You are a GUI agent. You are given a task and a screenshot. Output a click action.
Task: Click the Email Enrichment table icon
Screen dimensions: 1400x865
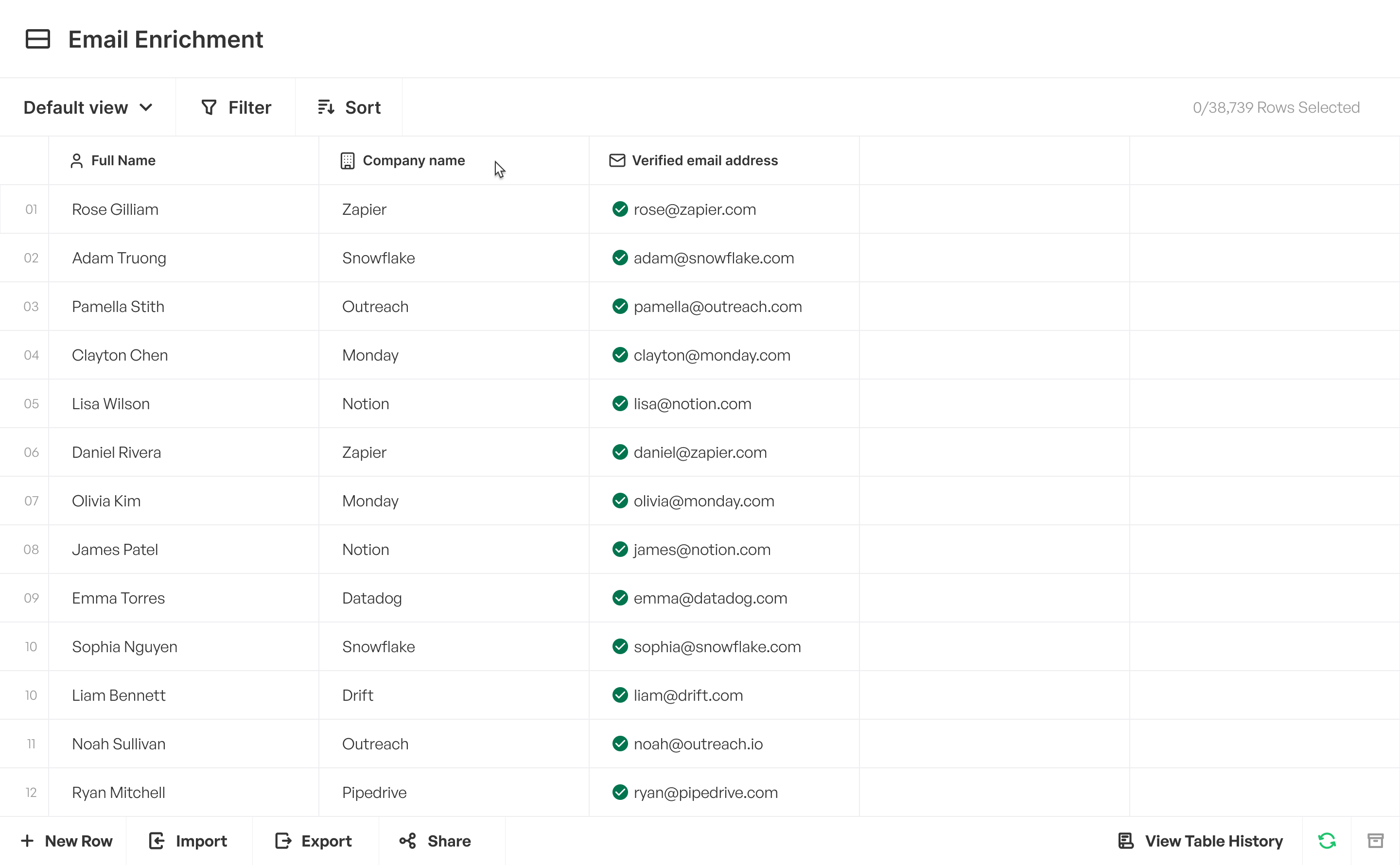(38, 39)
